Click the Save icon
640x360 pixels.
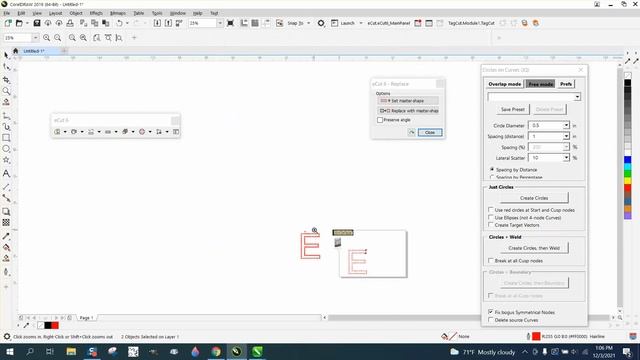coord(37,23)
